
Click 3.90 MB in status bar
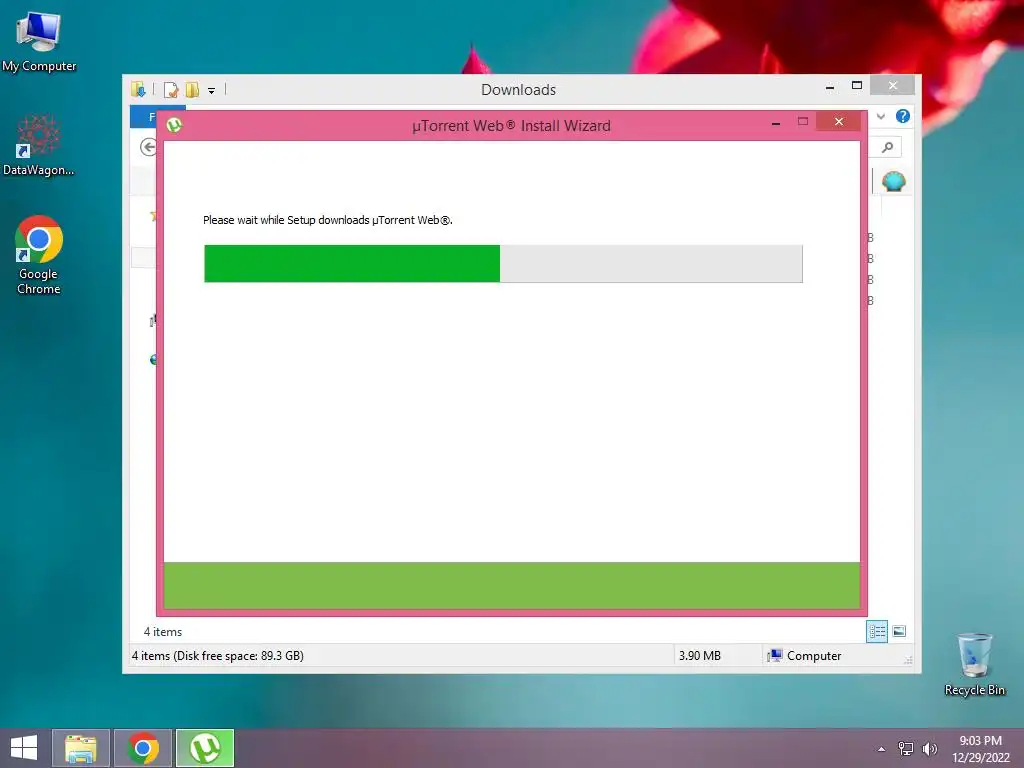click(699, 656)
